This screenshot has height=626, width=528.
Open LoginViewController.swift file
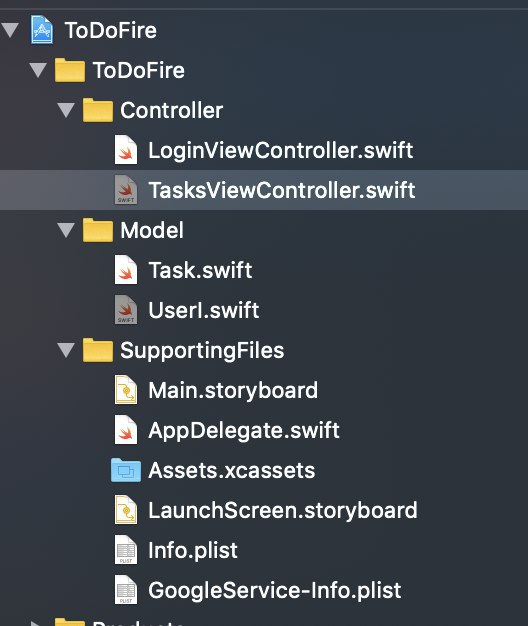pos(281,150)
